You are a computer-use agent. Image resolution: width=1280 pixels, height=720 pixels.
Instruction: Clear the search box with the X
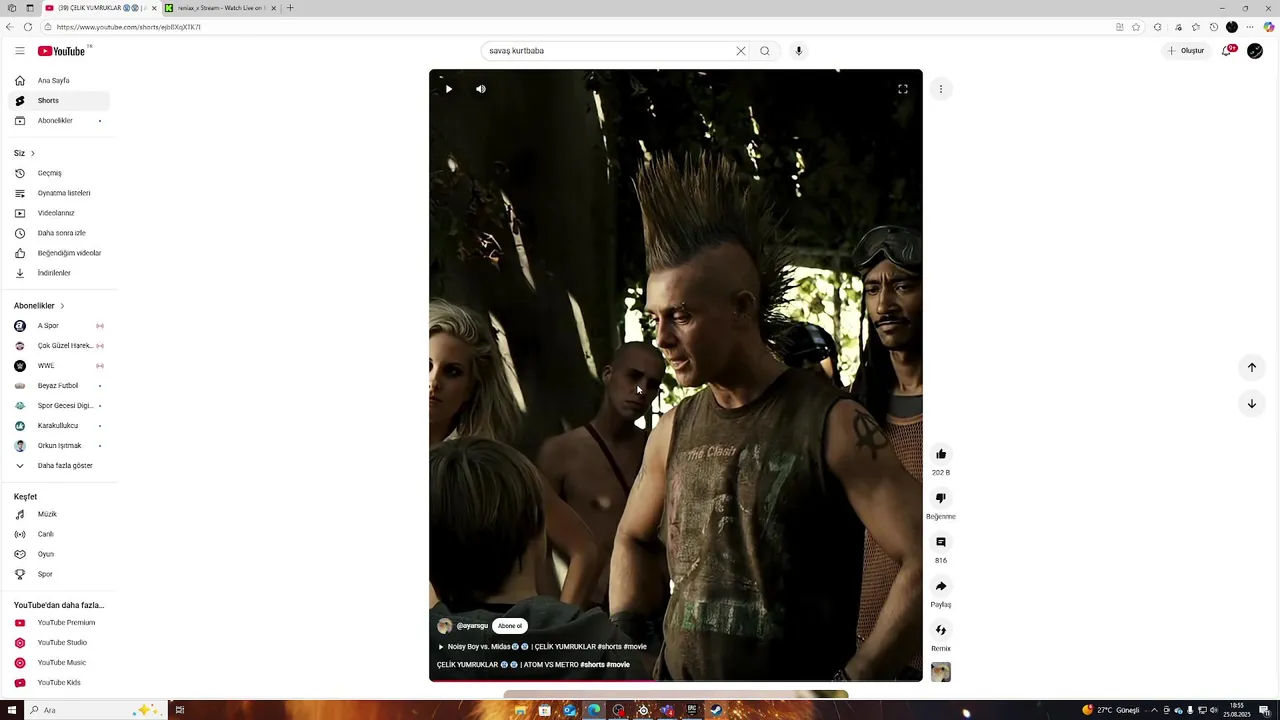click(x=741, y=51)
